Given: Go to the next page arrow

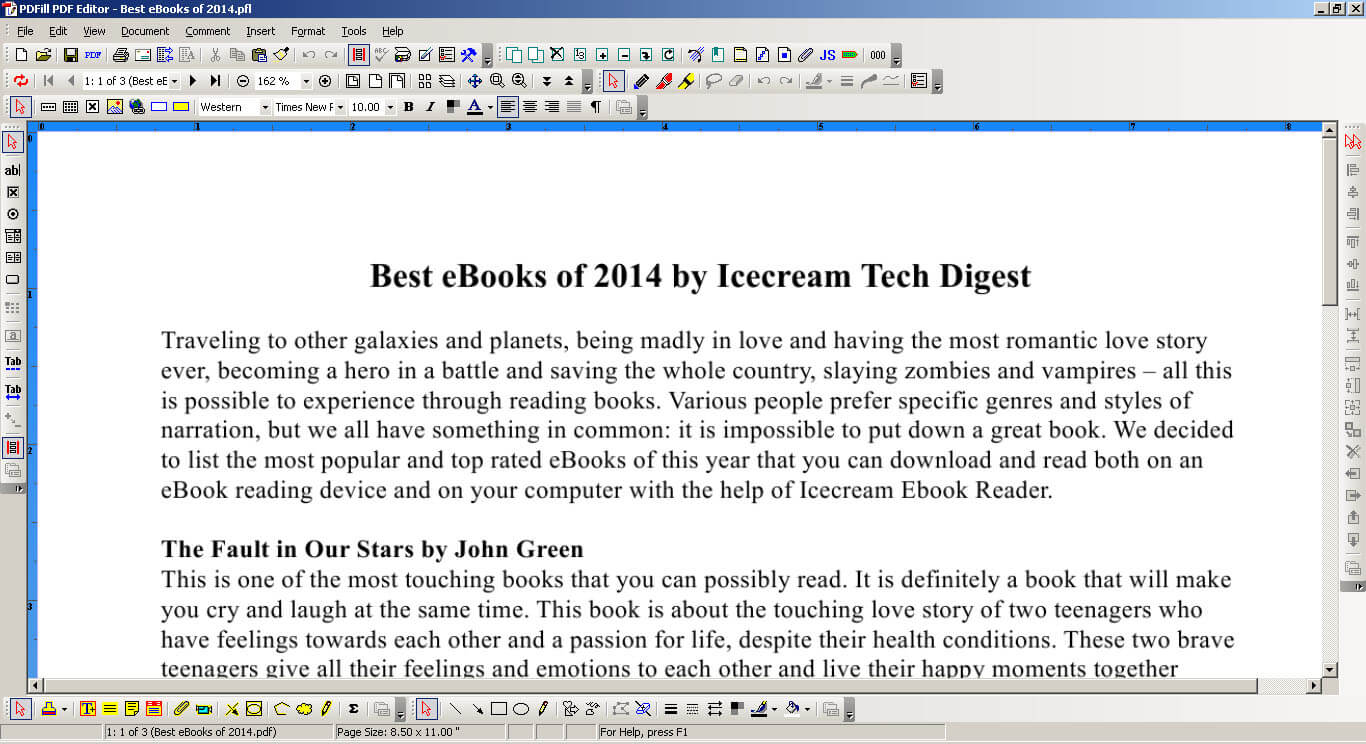Looking at the screenshot, I should [x=193, y=81].
